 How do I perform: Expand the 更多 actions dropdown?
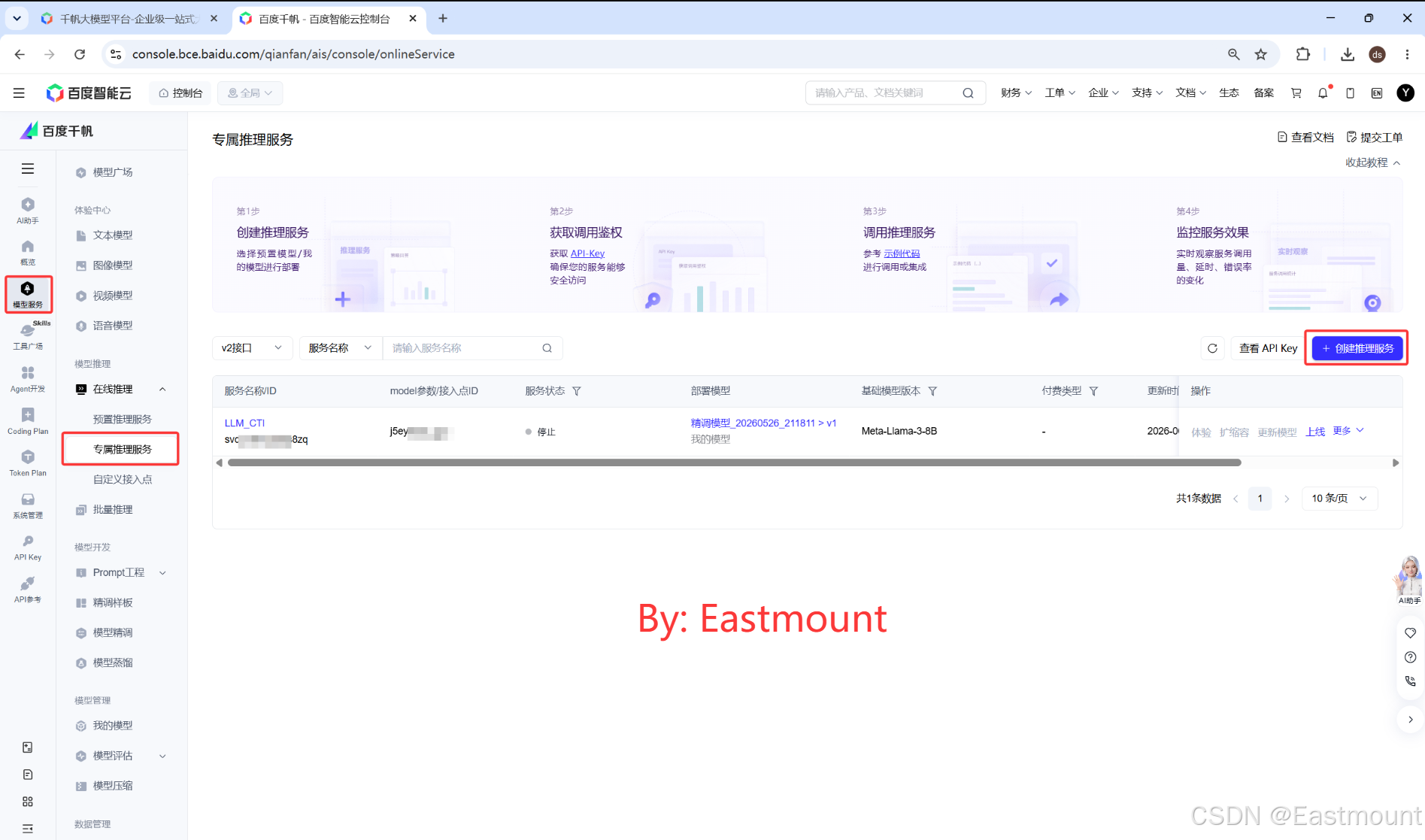click(x=1348, y=431)
